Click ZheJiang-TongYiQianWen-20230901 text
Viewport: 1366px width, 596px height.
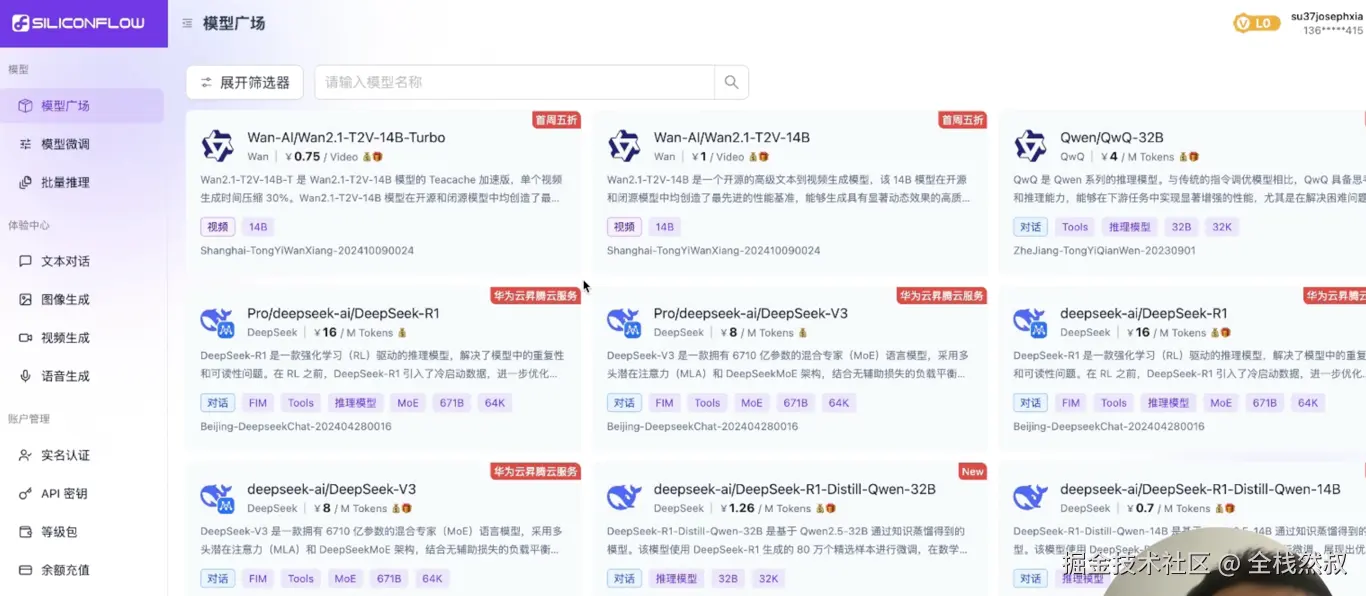1104,250
